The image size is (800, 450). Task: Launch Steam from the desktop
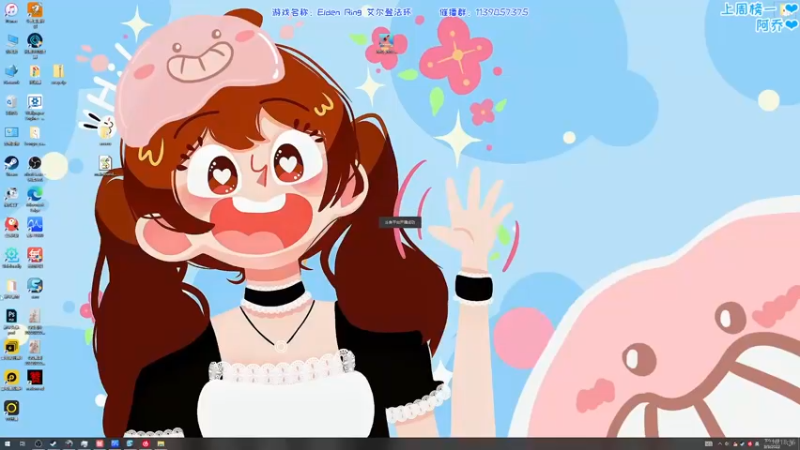[x=11, y=163]
